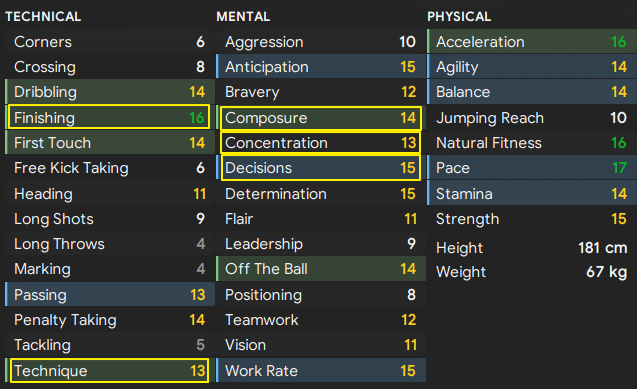Click the Stamina attribute row
Viewport: 637px width, 389px height.
point(532,194)
